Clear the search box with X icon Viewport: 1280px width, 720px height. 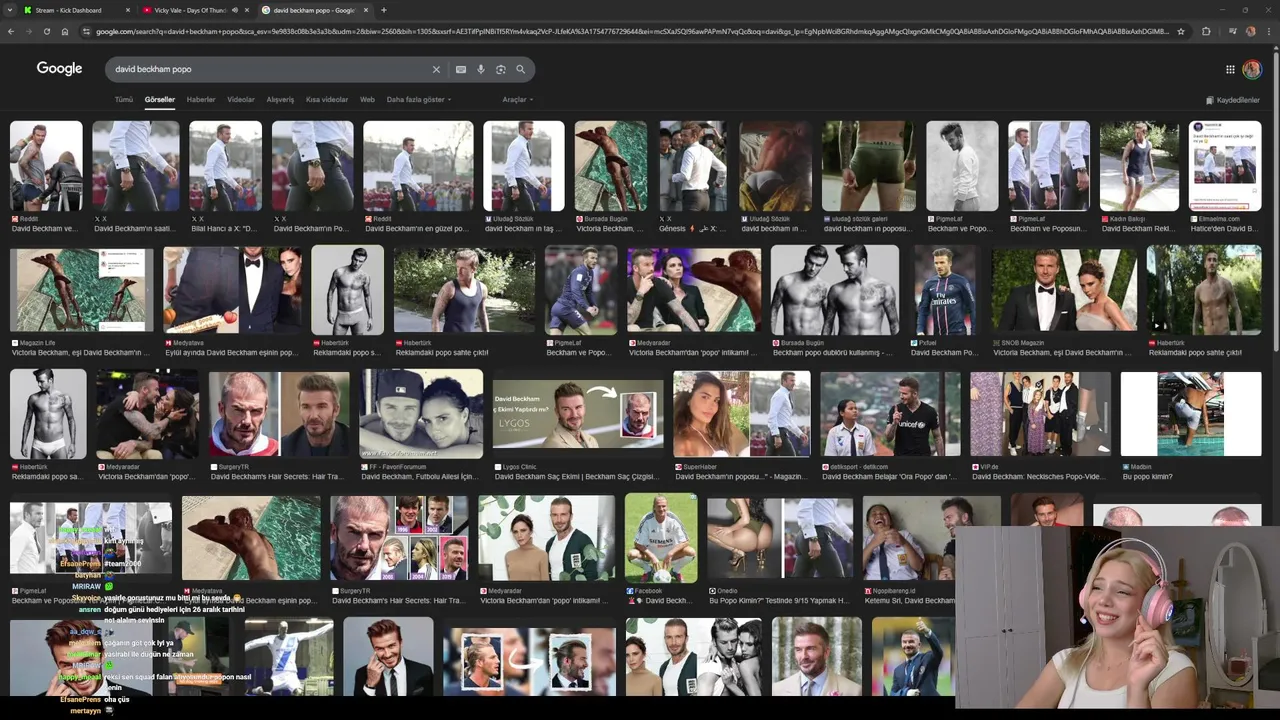pos(436,69)
